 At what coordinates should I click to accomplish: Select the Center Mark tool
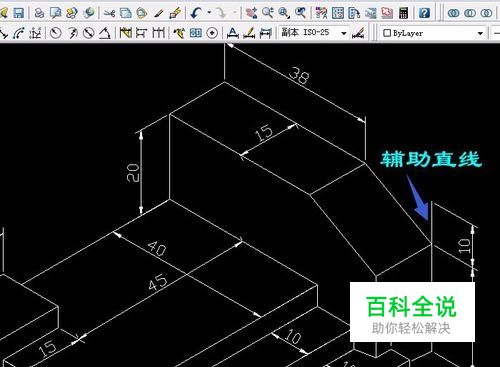click(x=212, y=33)
